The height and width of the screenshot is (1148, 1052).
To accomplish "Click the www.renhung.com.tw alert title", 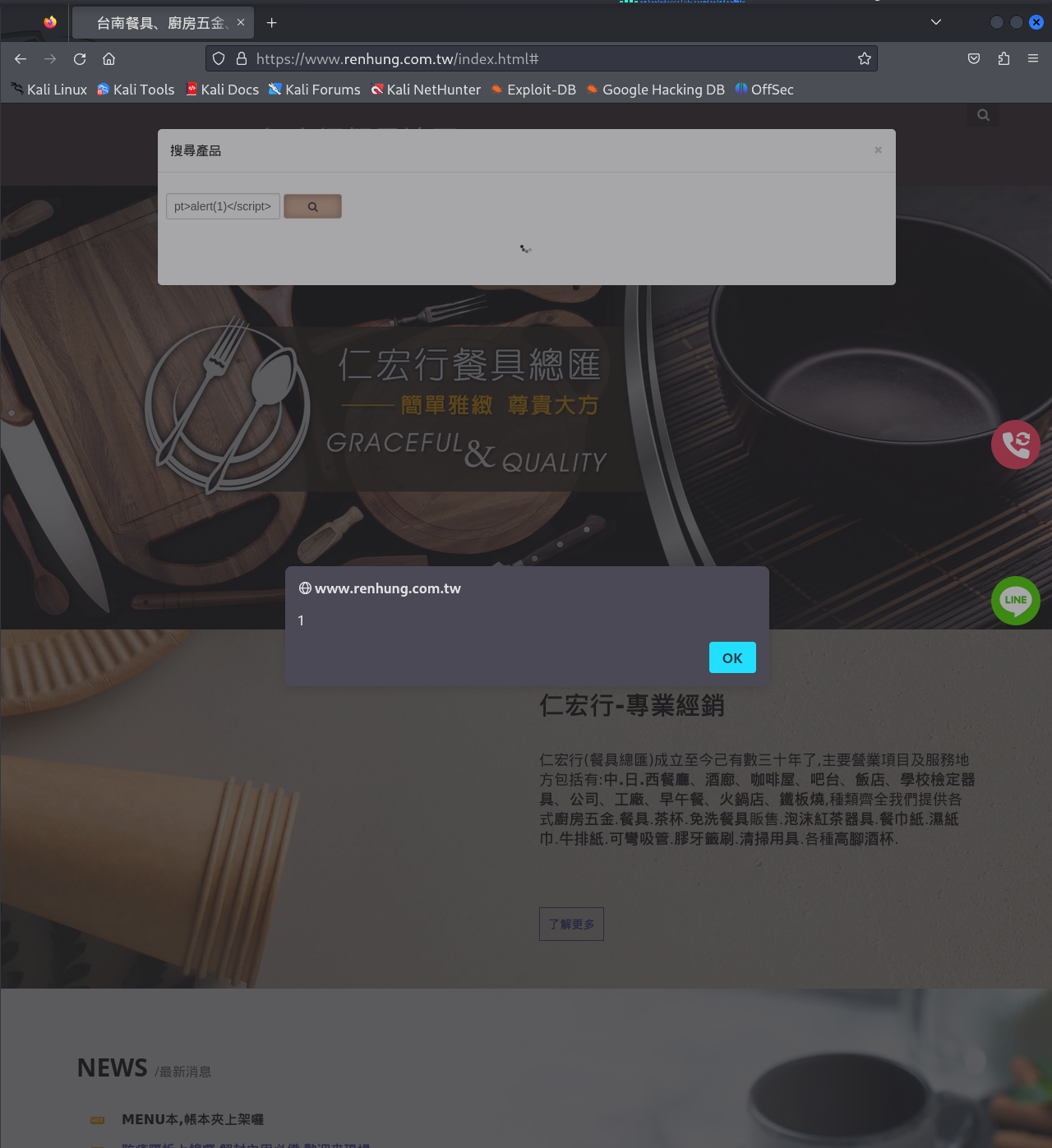I will click(388, 588).
